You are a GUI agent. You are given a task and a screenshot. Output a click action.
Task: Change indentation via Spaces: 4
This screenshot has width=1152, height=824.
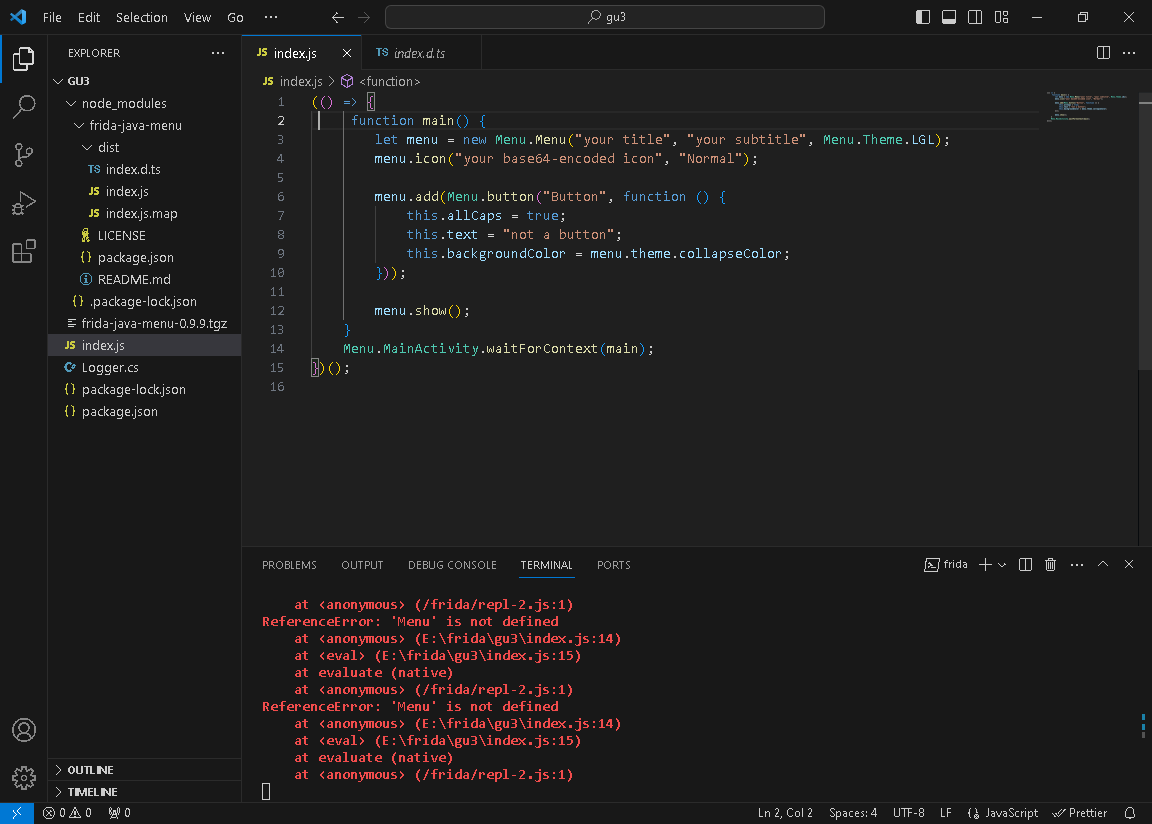click(x=853, y=813)
